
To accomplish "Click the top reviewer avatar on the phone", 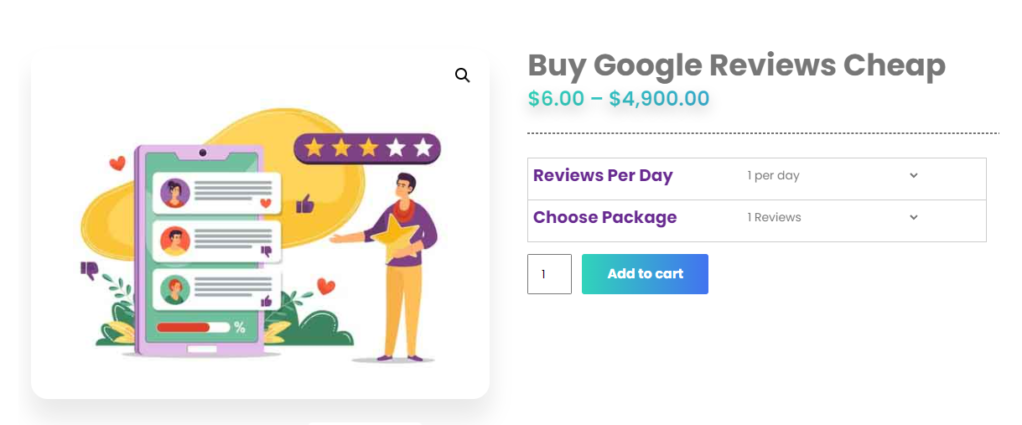I will coord(175,192).
